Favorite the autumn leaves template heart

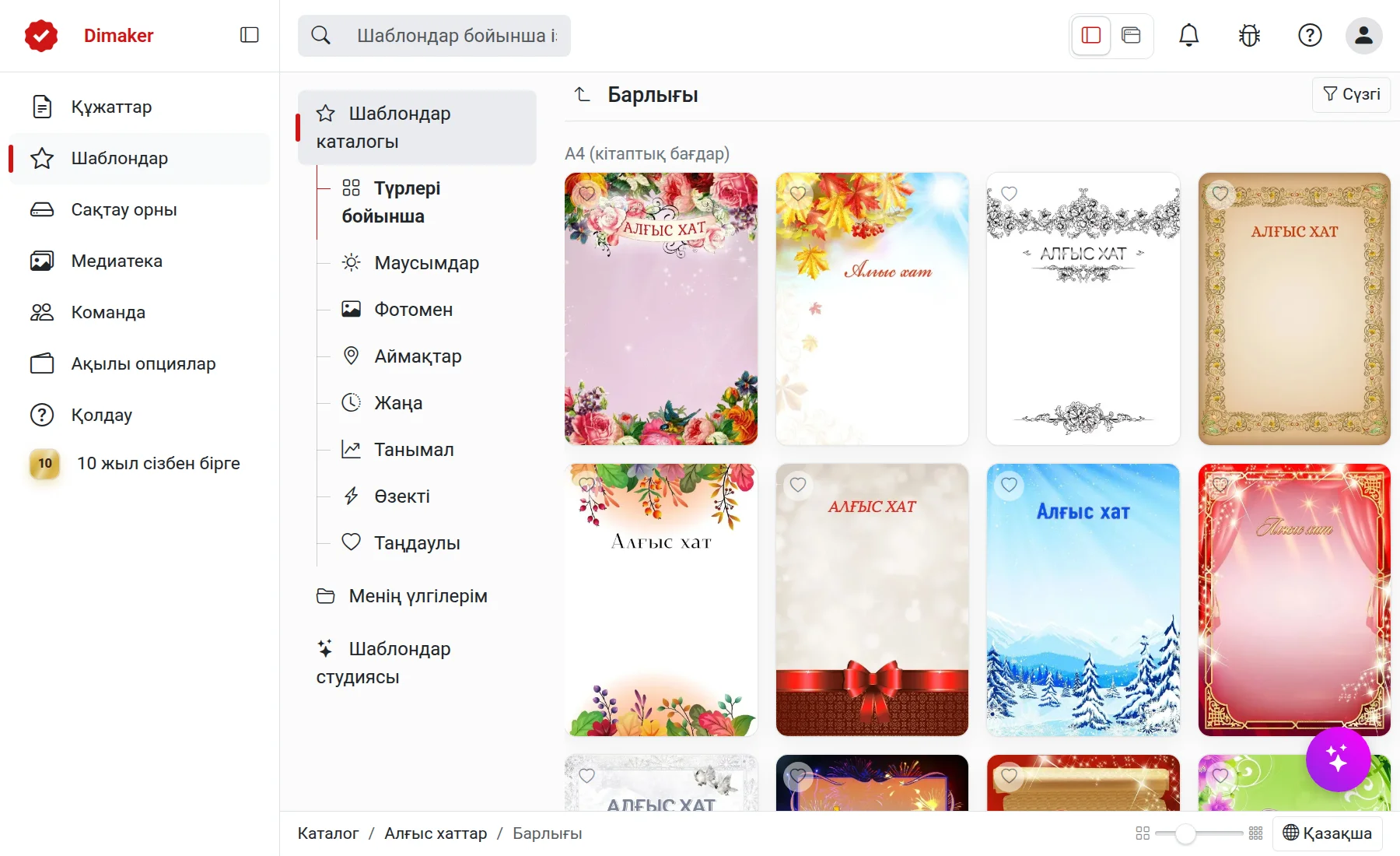click(x=798, y=194)
